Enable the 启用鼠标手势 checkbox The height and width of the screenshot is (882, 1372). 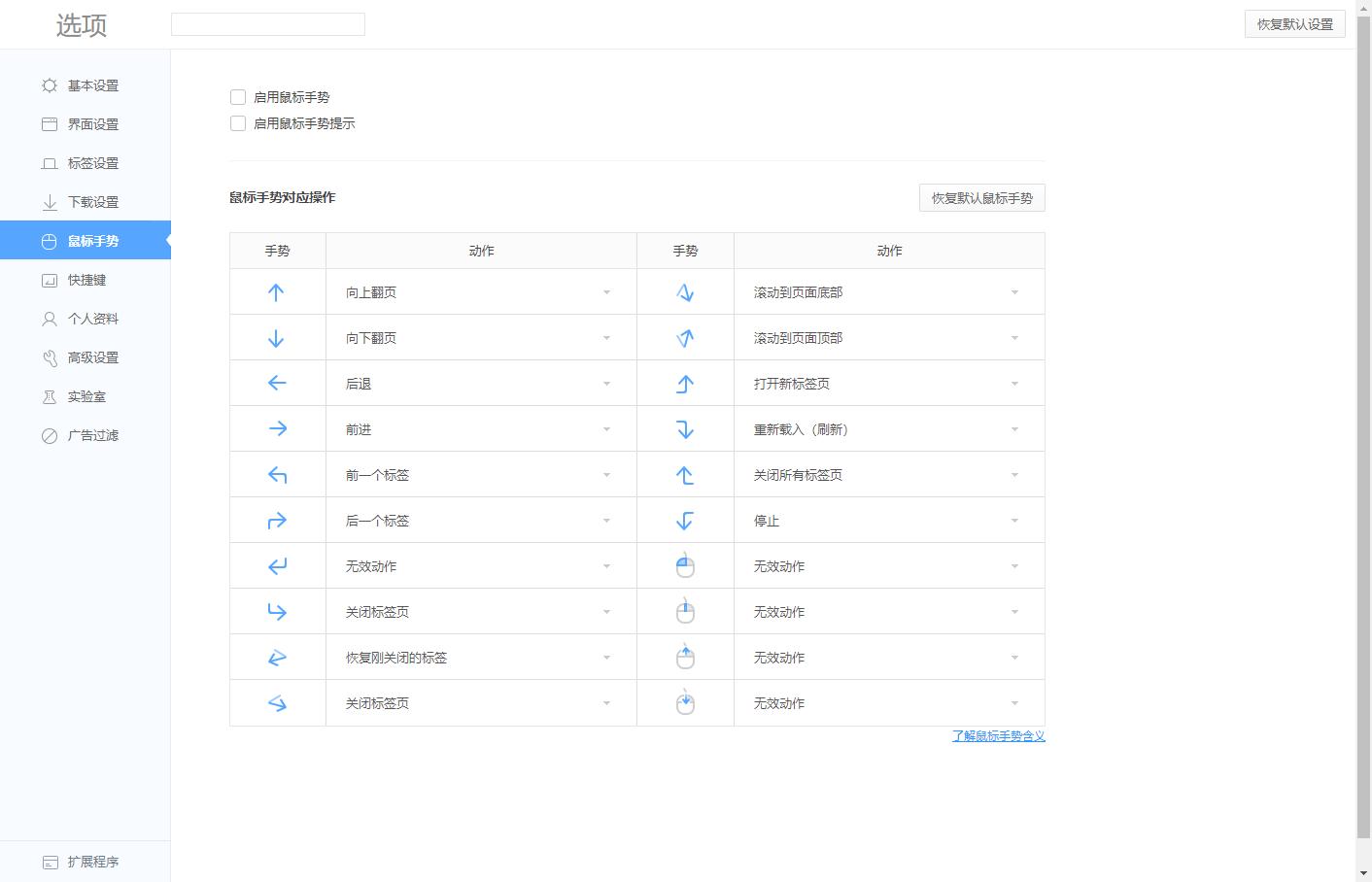(x=237, y=97)
